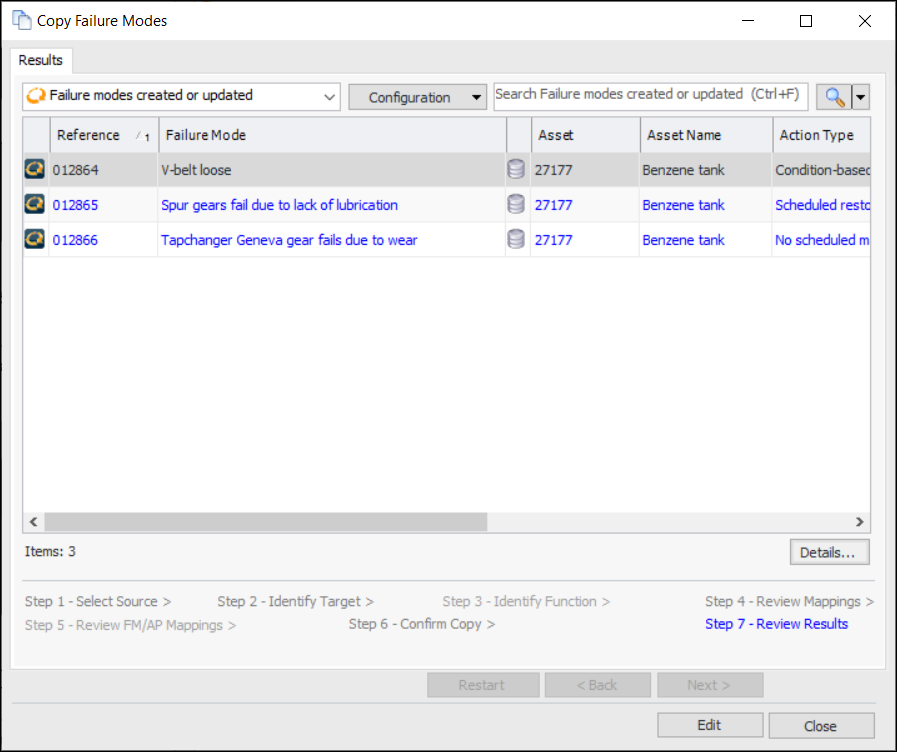
Task: Click asset cylinder icon in Spur gears row
Action: (x=516, y=205)
